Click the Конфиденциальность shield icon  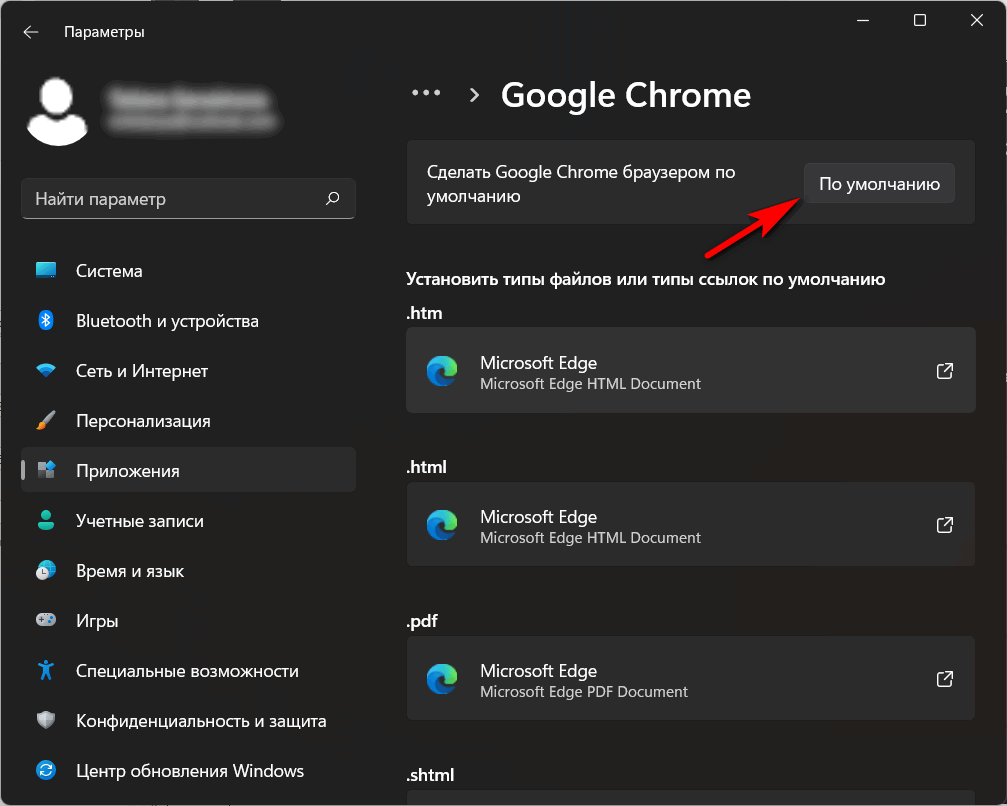(46, 720)
